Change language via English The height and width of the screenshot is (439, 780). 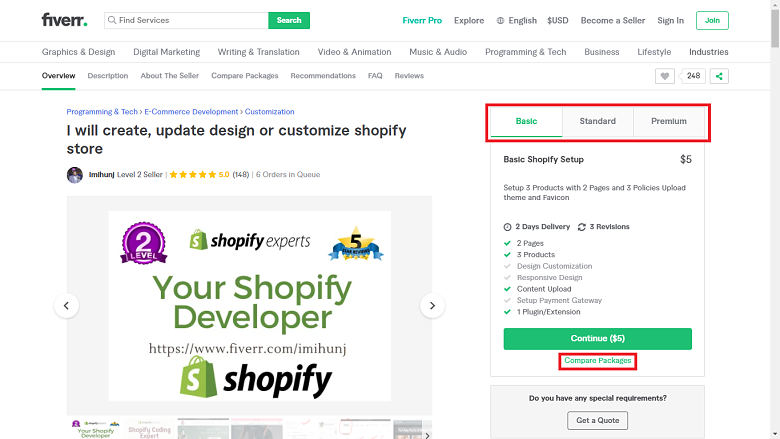tap(522, 20)
